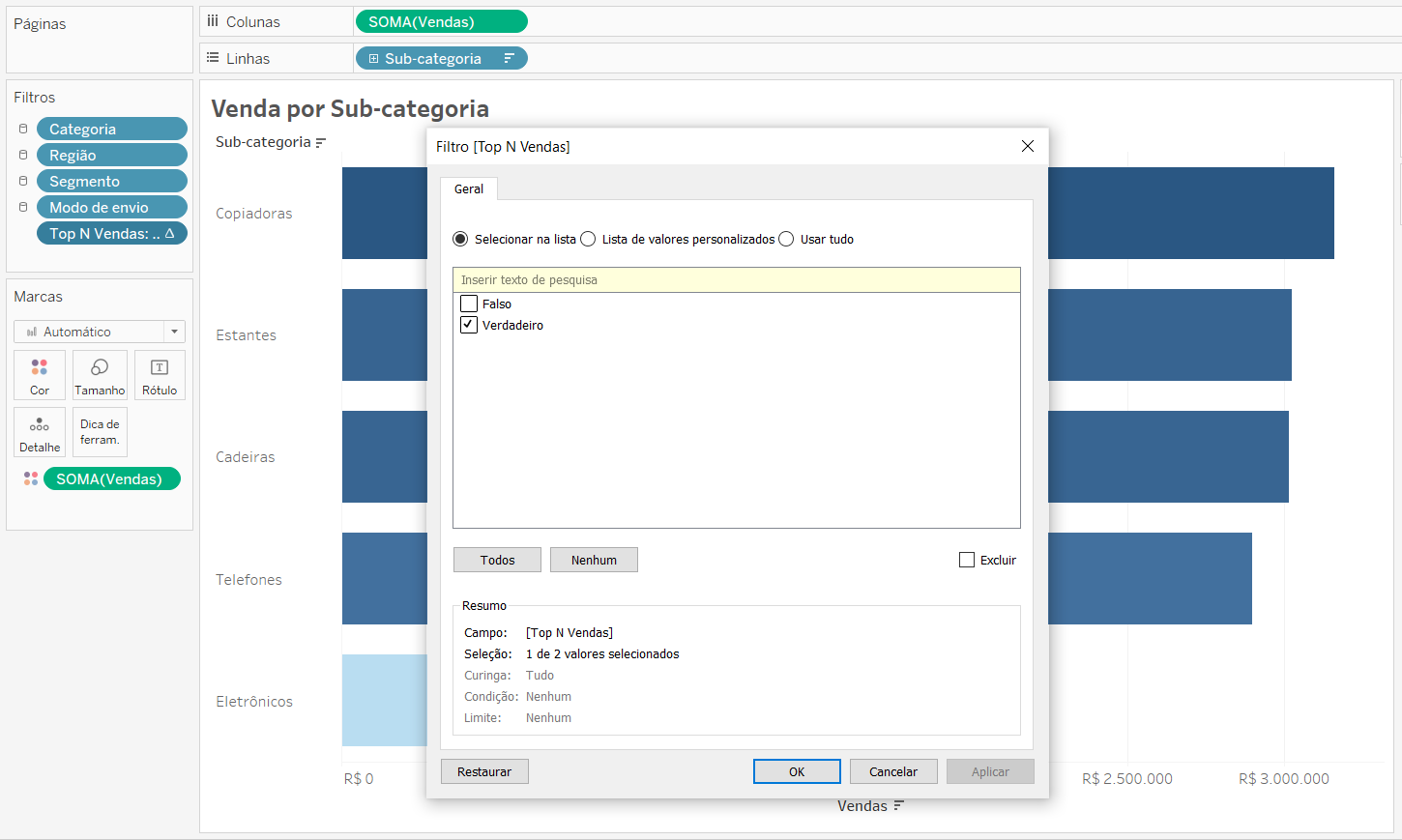
Task: Click sort icon beside Vendas axis title
Action: coord(898,806)
